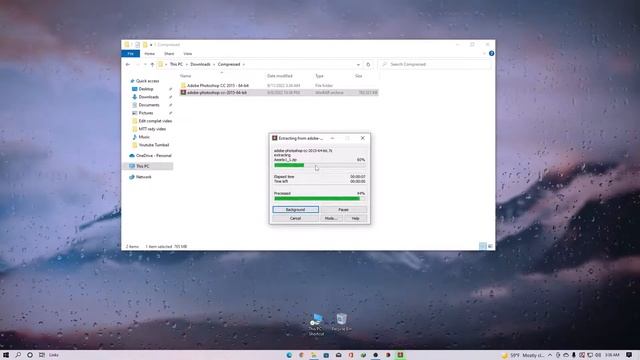Screen dimensions: 640x360
Task: Open the Explorer title bar properties quick-access icon
Action: [138, 44]
